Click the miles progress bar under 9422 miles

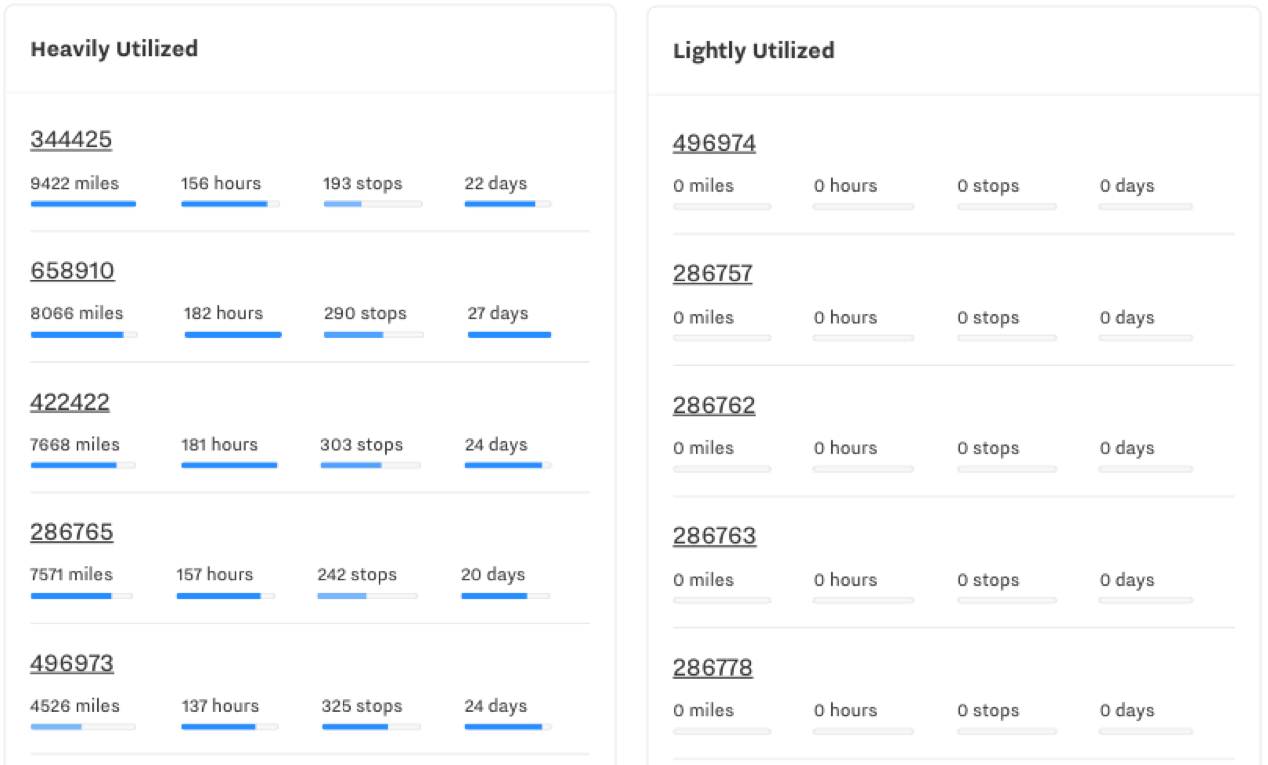83,204
